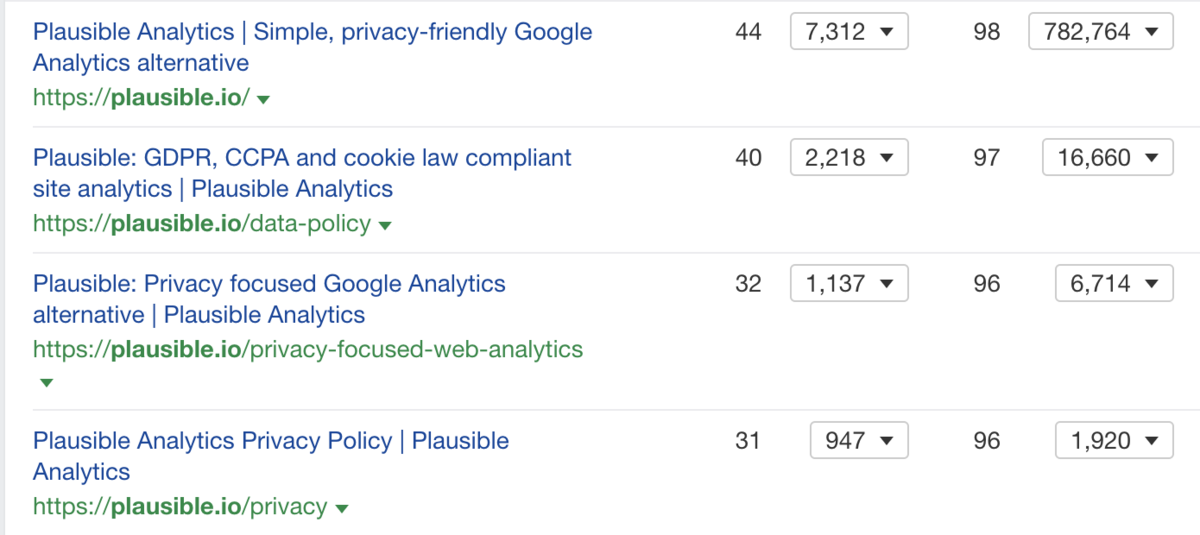Expand the 2,218 dropdown for data-policy

point(848,158)
